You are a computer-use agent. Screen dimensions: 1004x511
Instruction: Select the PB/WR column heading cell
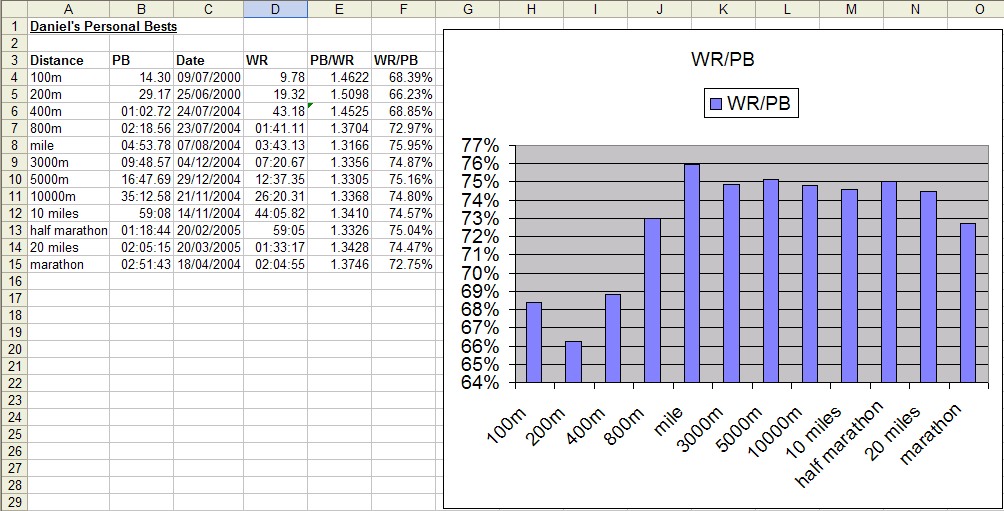pos(339,60)
